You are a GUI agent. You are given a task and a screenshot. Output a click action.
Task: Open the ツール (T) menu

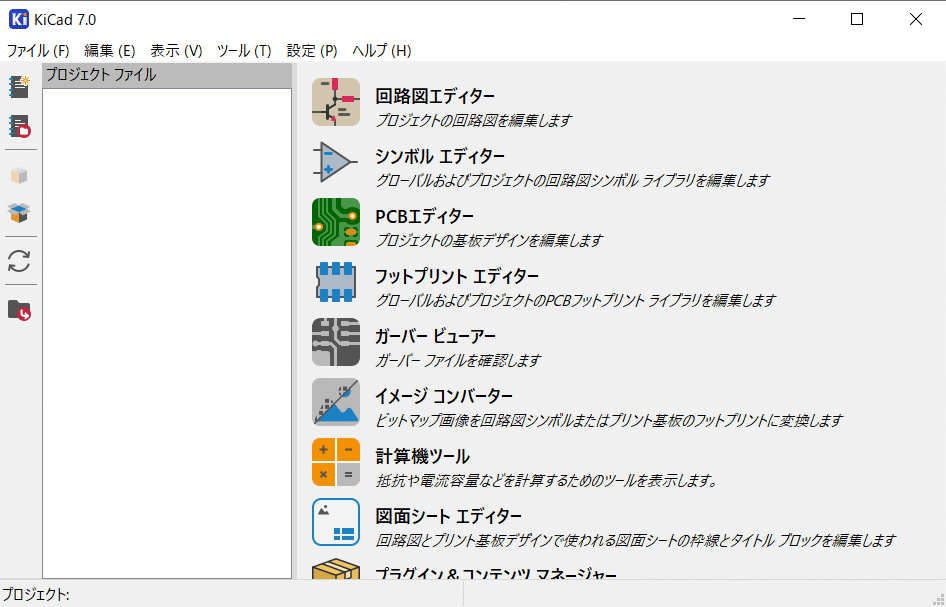(x=244, y=51)
